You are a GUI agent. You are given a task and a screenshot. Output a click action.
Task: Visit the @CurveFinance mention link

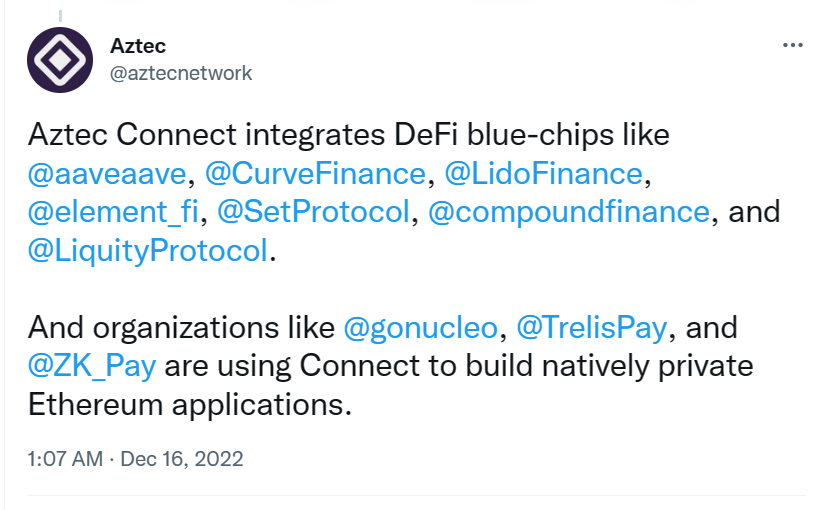315,173
